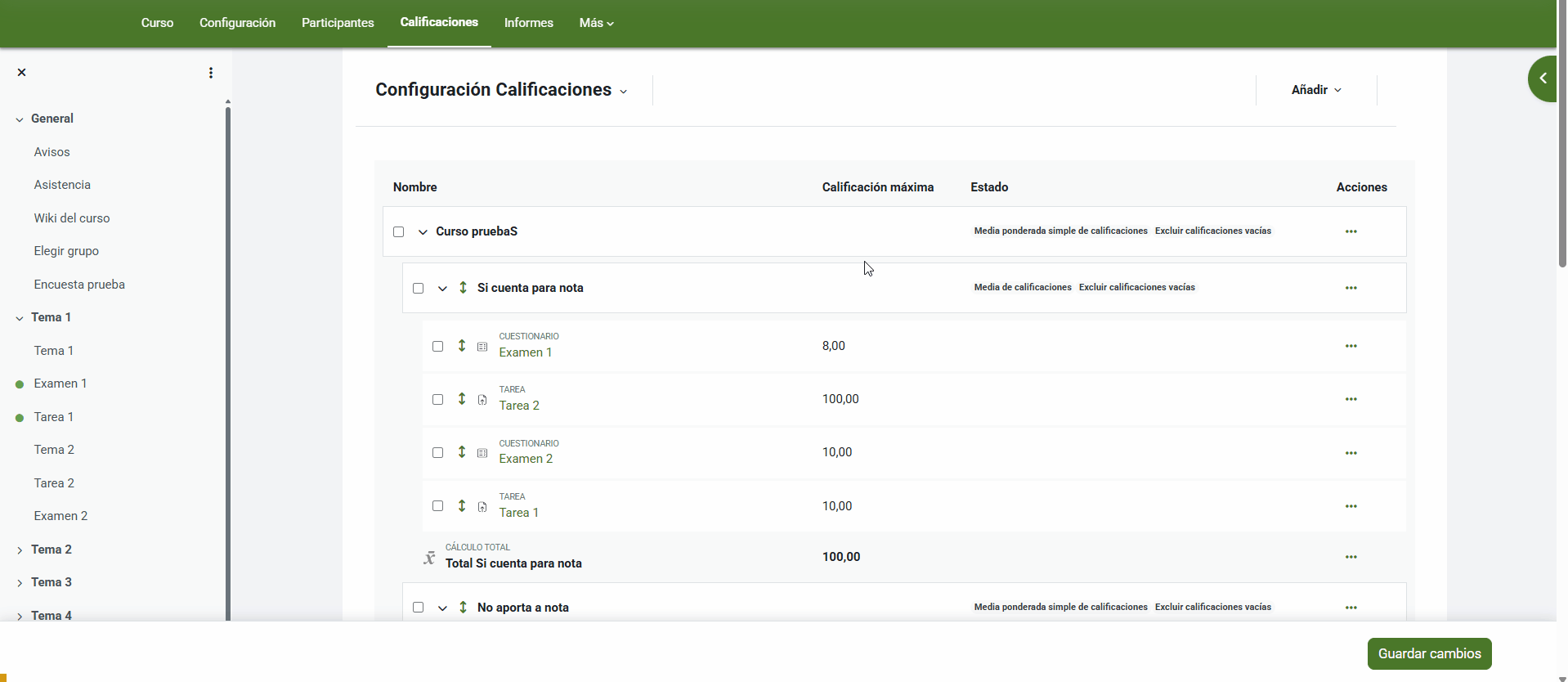Image resolution: width=1568 pixels, height=682 pixels.
Task: Open actions menu for Tarea 2 row
Action: point(1351,399)
